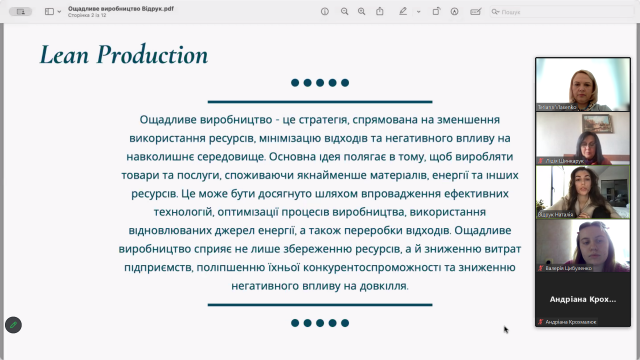640x360 pixels.
Task: Open the document info inspector
Action: [x=325, y=12]
